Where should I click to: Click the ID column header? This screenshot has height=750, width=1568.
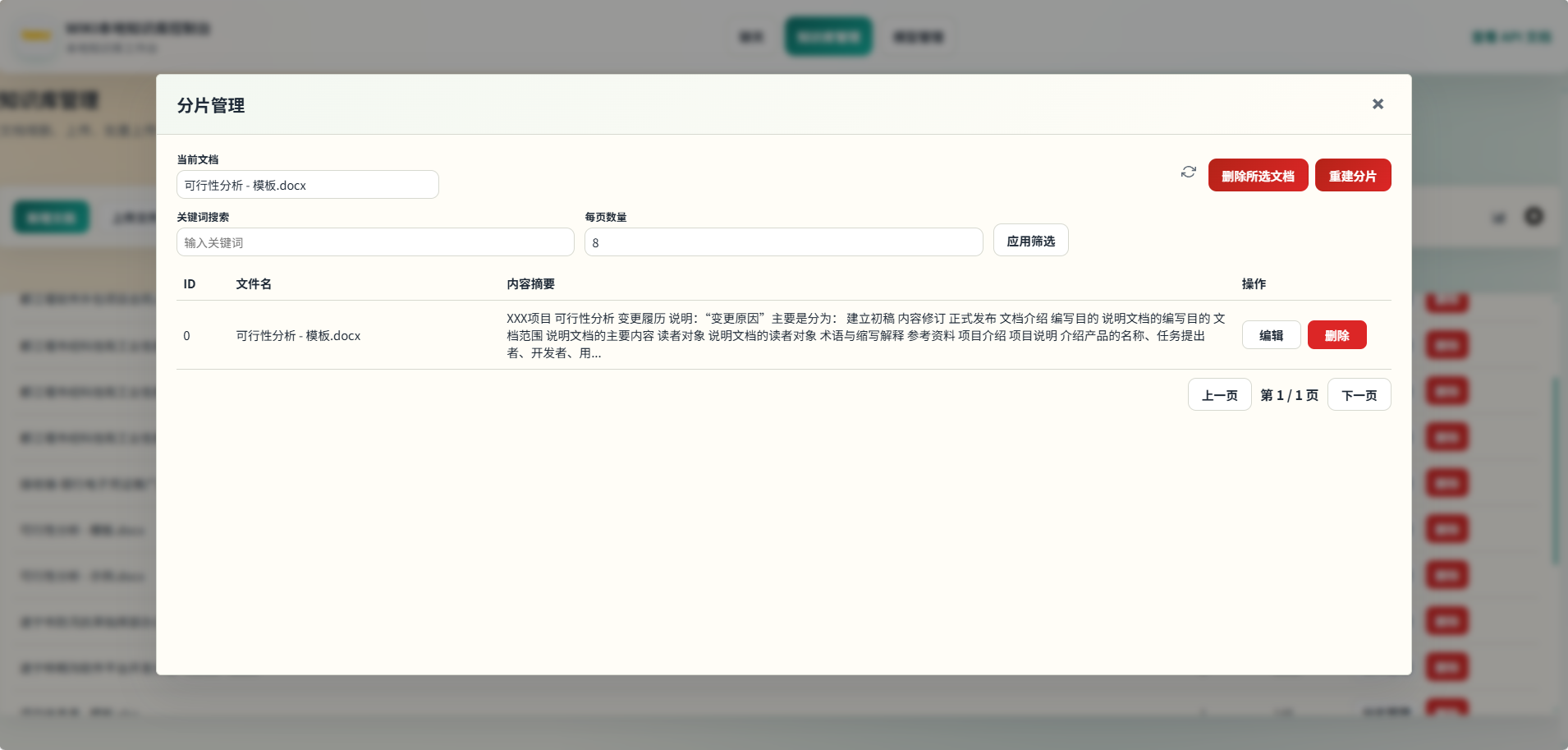189,283
